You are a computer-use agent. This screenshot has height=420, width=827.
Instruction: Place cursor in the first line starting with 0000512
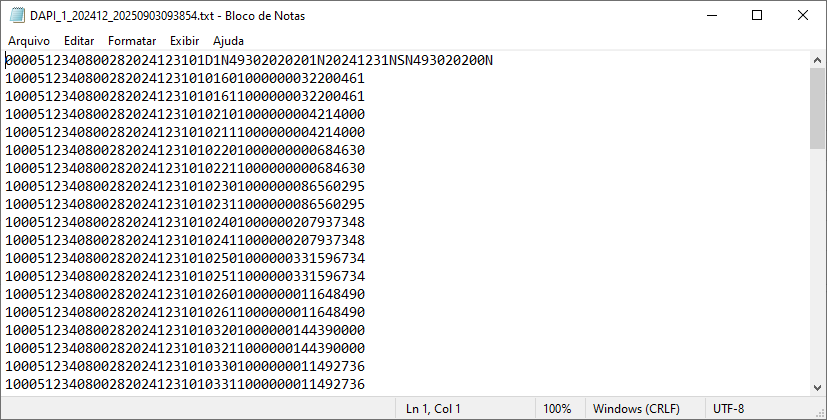249,61
